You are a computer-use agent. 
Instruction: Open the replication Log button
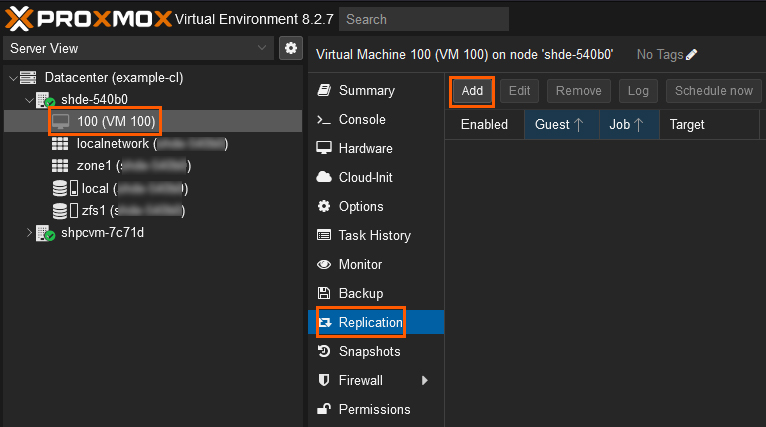click(638, 91)
